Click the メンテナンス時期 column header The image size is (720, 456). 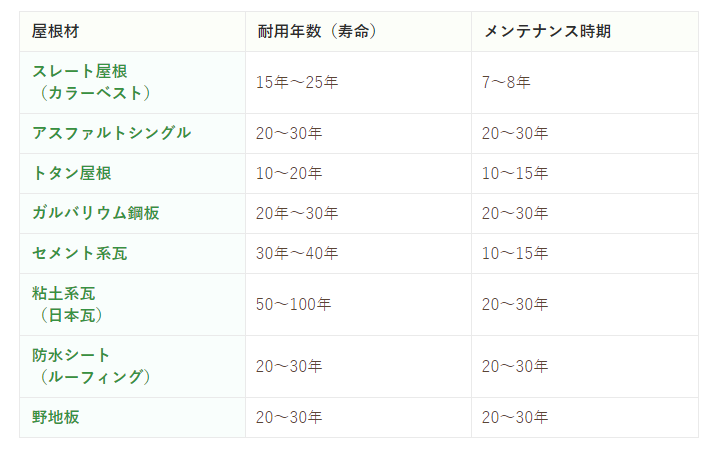[548, 31]
